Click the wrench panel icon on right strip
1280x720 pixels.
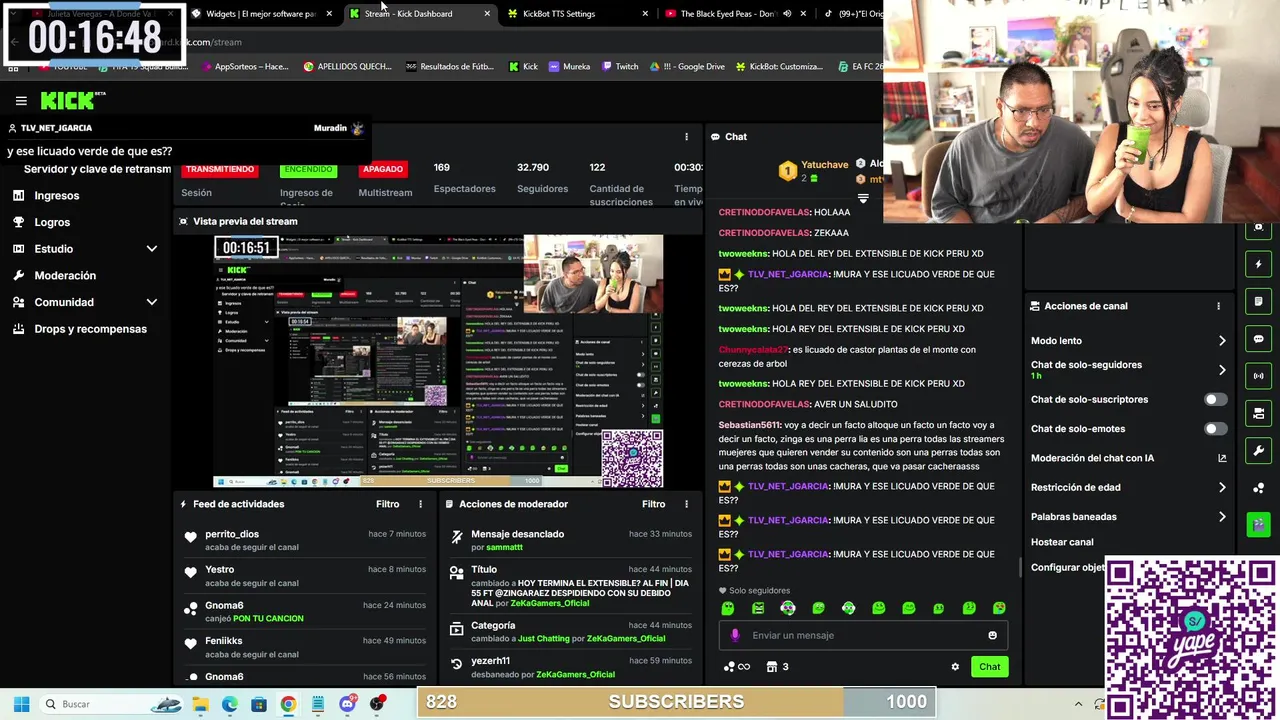coord(1259,451)
